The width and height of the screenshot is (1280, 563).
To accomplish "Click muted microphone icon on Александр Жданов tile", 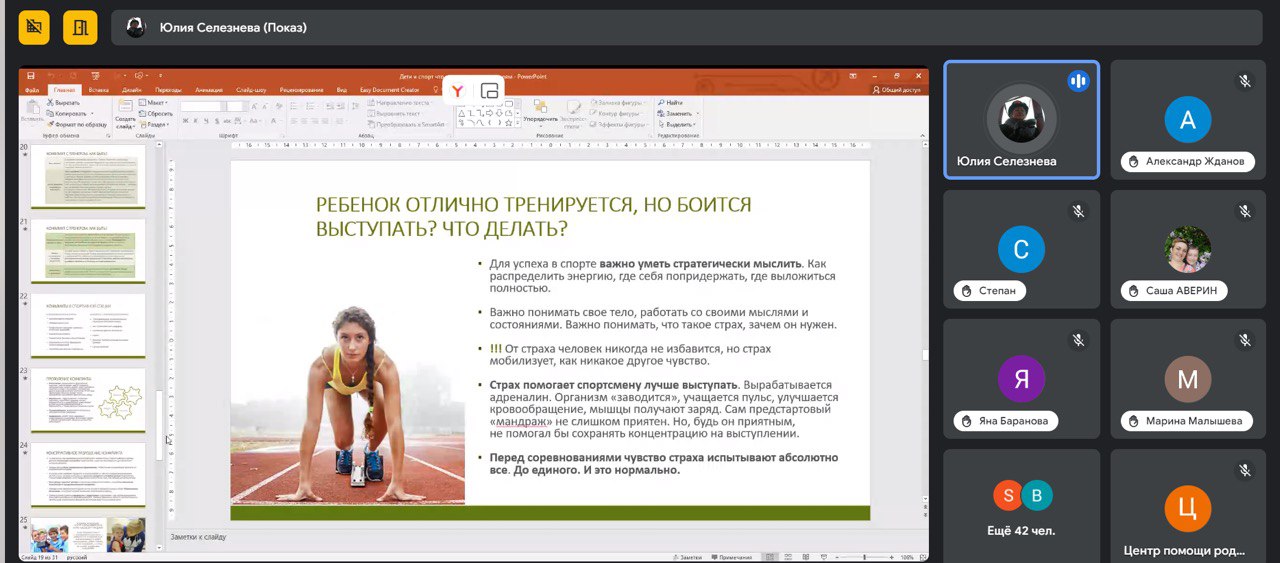I will 1245,82.
